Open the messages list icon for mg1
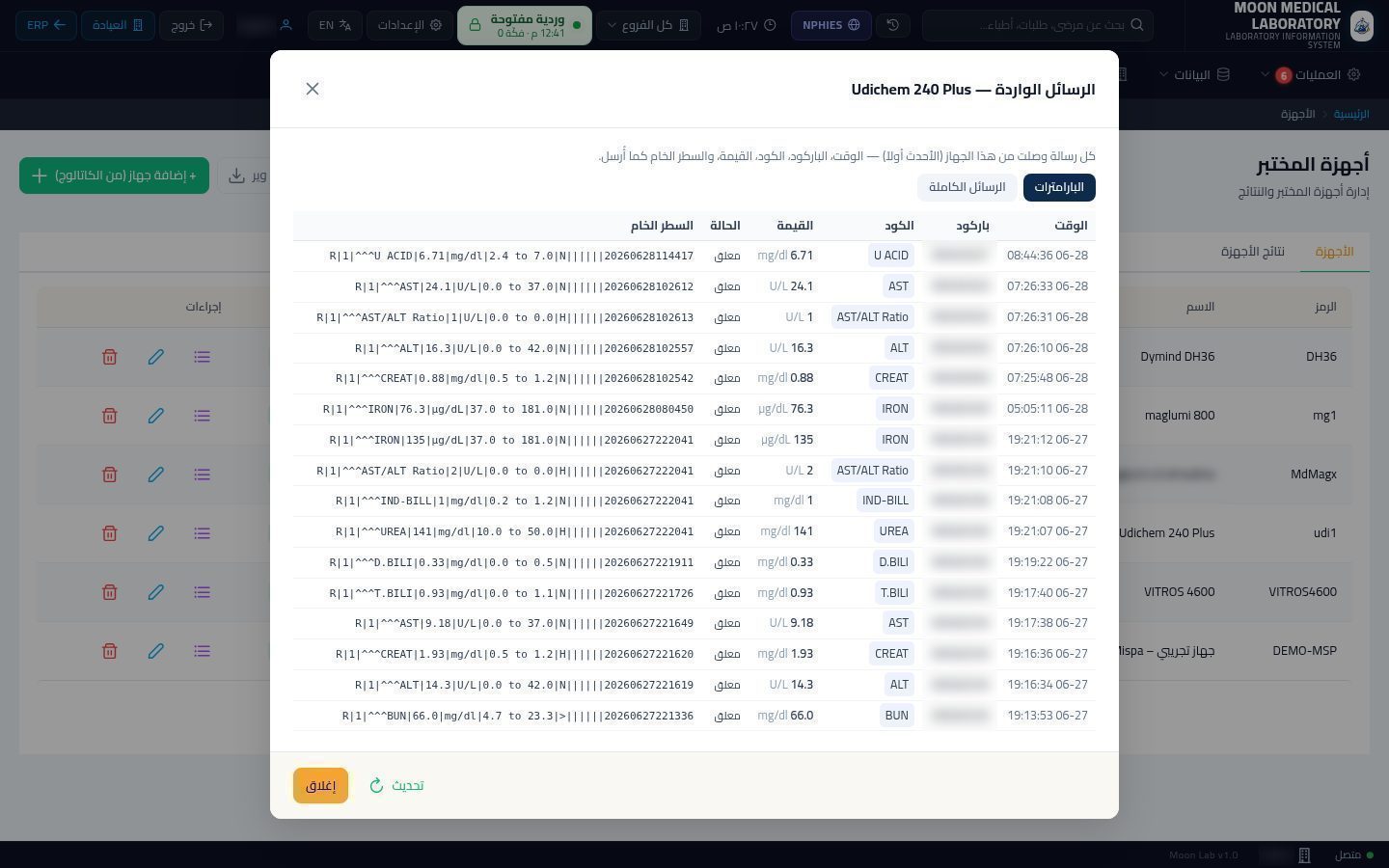The image size is (1389, 868). point(202,416)
